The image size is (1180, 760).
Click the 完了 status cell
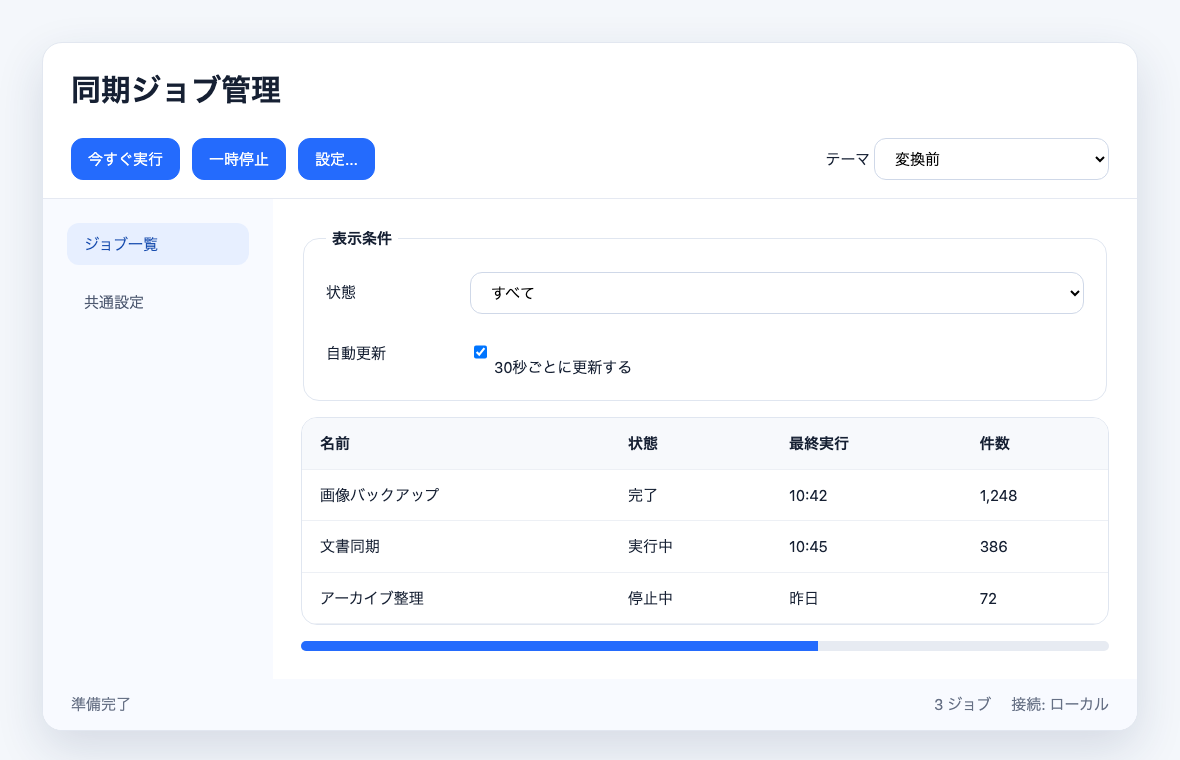643,495
